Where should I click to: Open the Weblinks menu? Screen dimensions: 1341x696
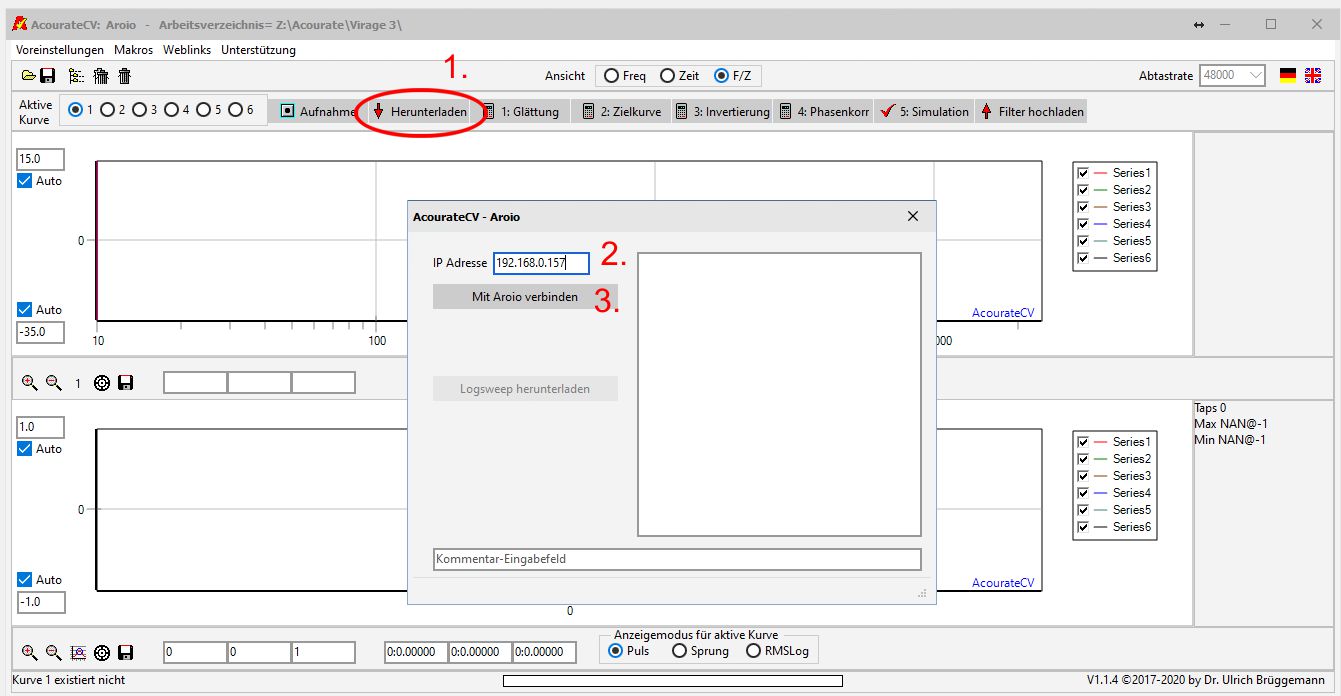point(187,50)
